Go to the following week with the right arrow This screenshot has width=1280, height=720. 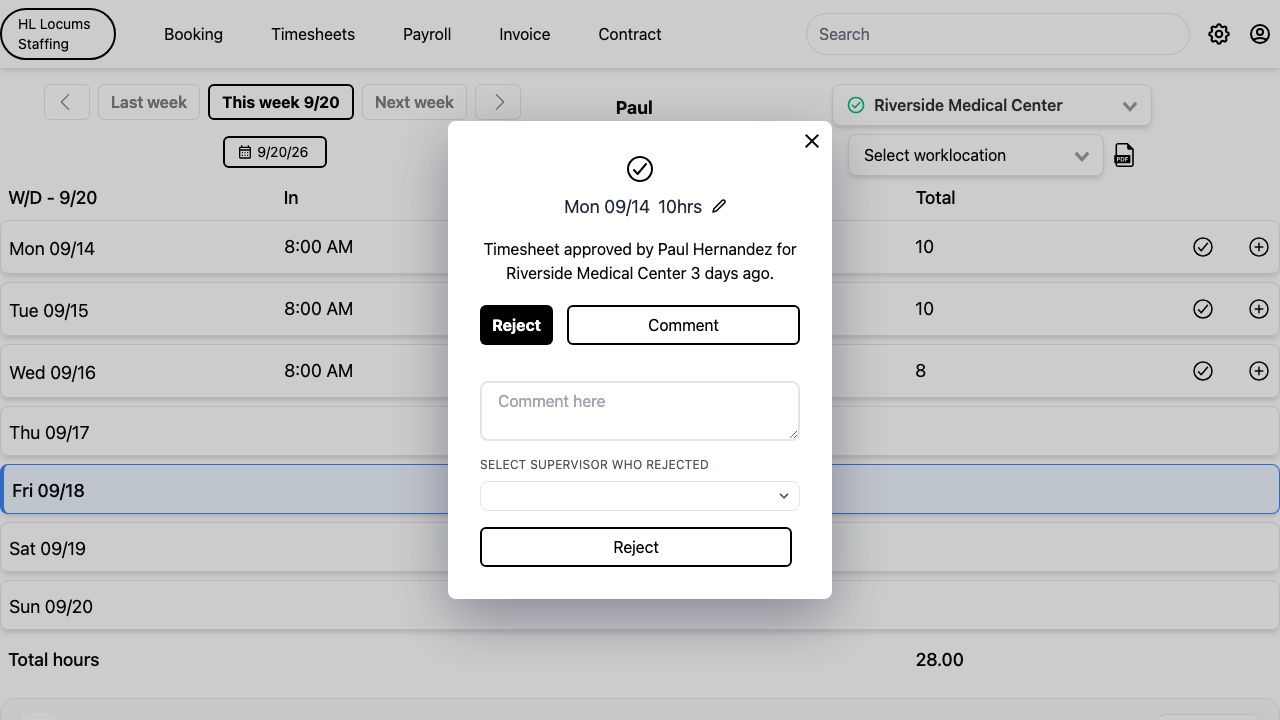498,102
